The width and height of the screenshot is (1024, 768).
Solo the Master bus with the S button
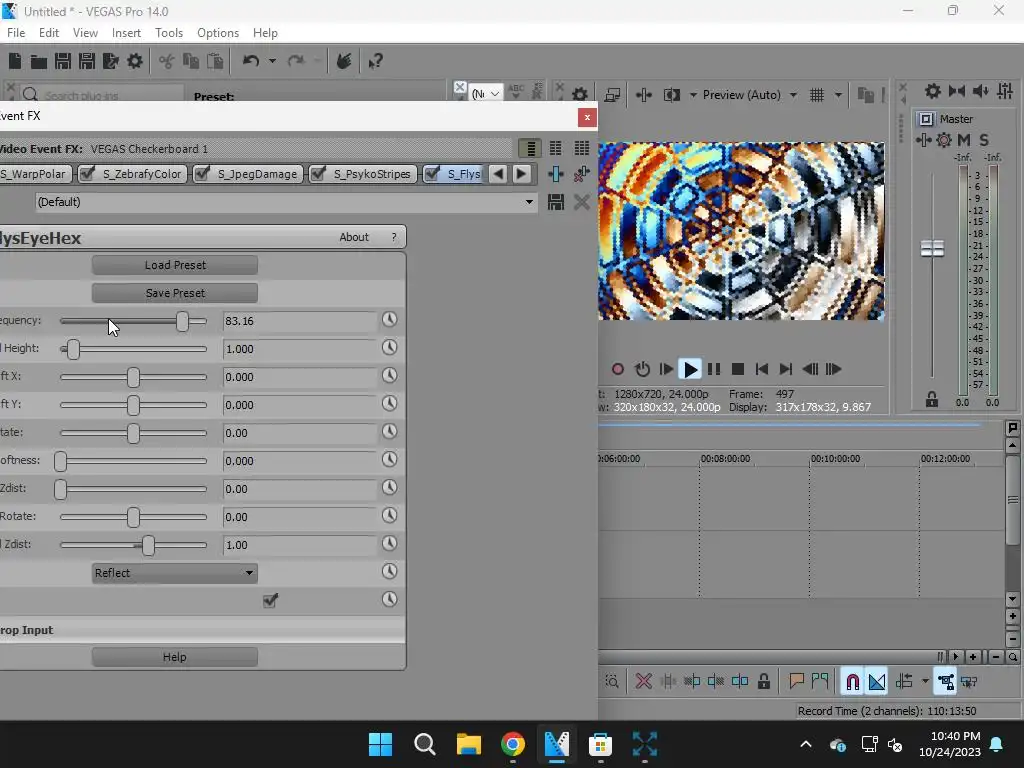point(984,140)
